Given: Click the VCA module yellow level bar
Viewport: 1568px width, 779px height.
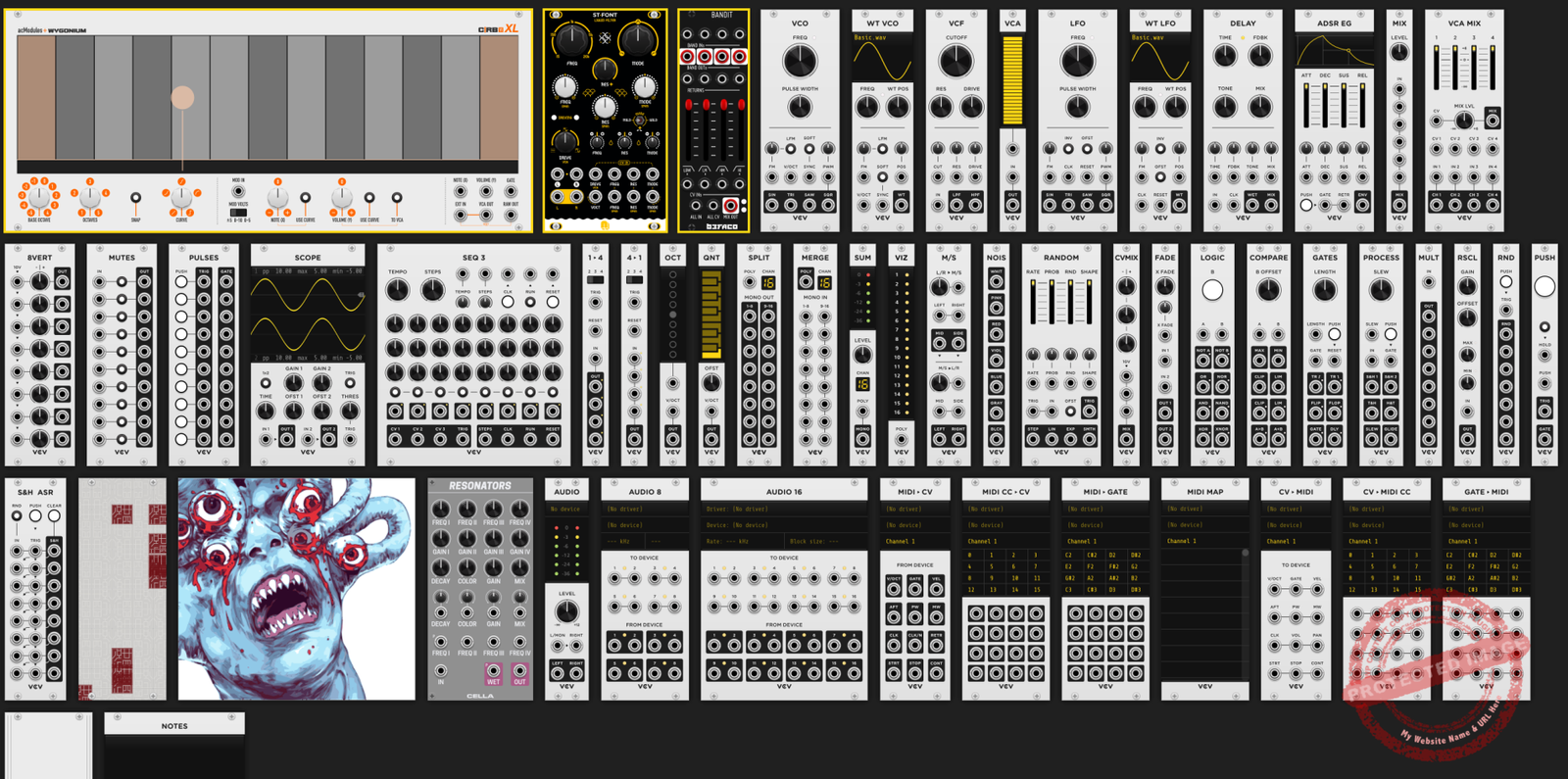Looking at the screenshot, I should point(1012,81).
